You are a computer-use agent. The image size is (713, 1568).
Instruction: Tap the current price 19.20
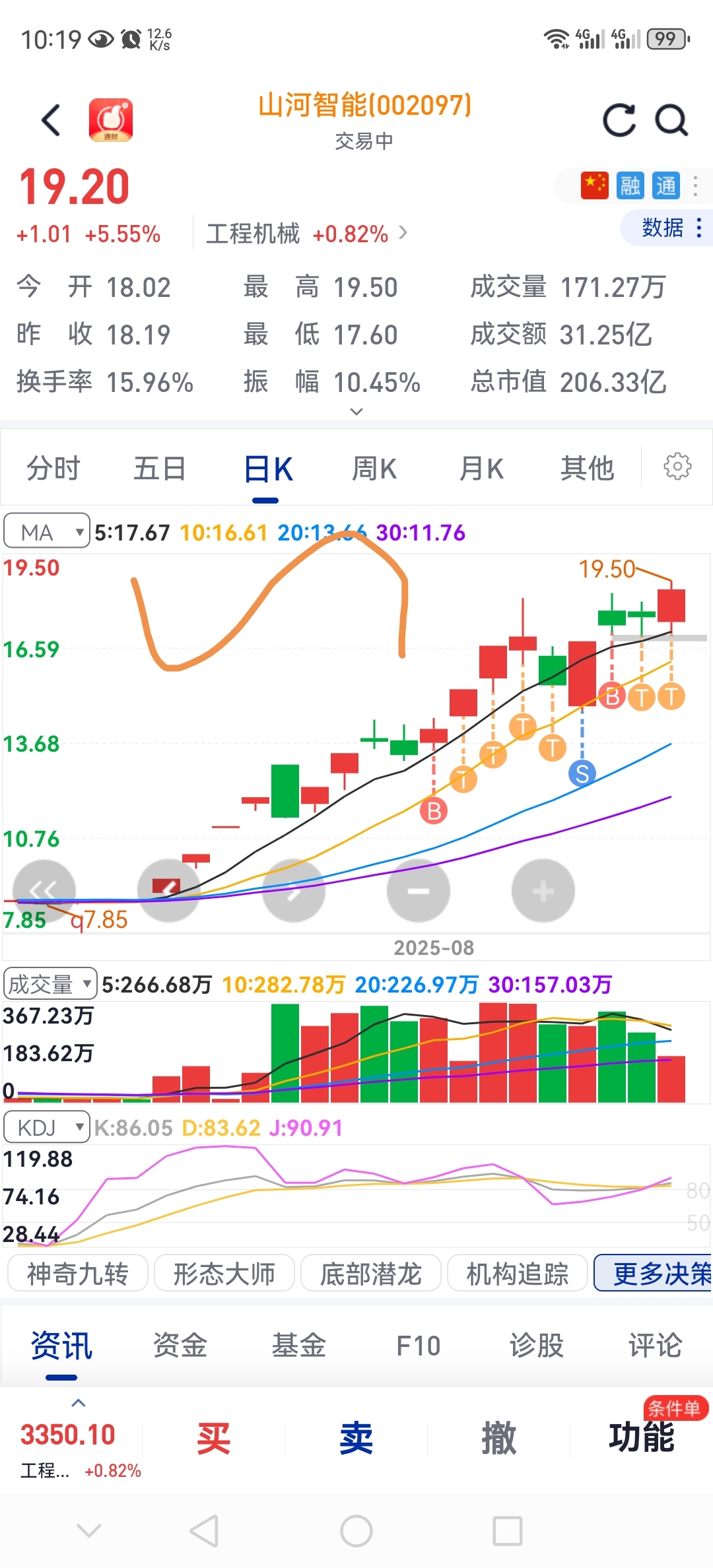click(74, 187)
